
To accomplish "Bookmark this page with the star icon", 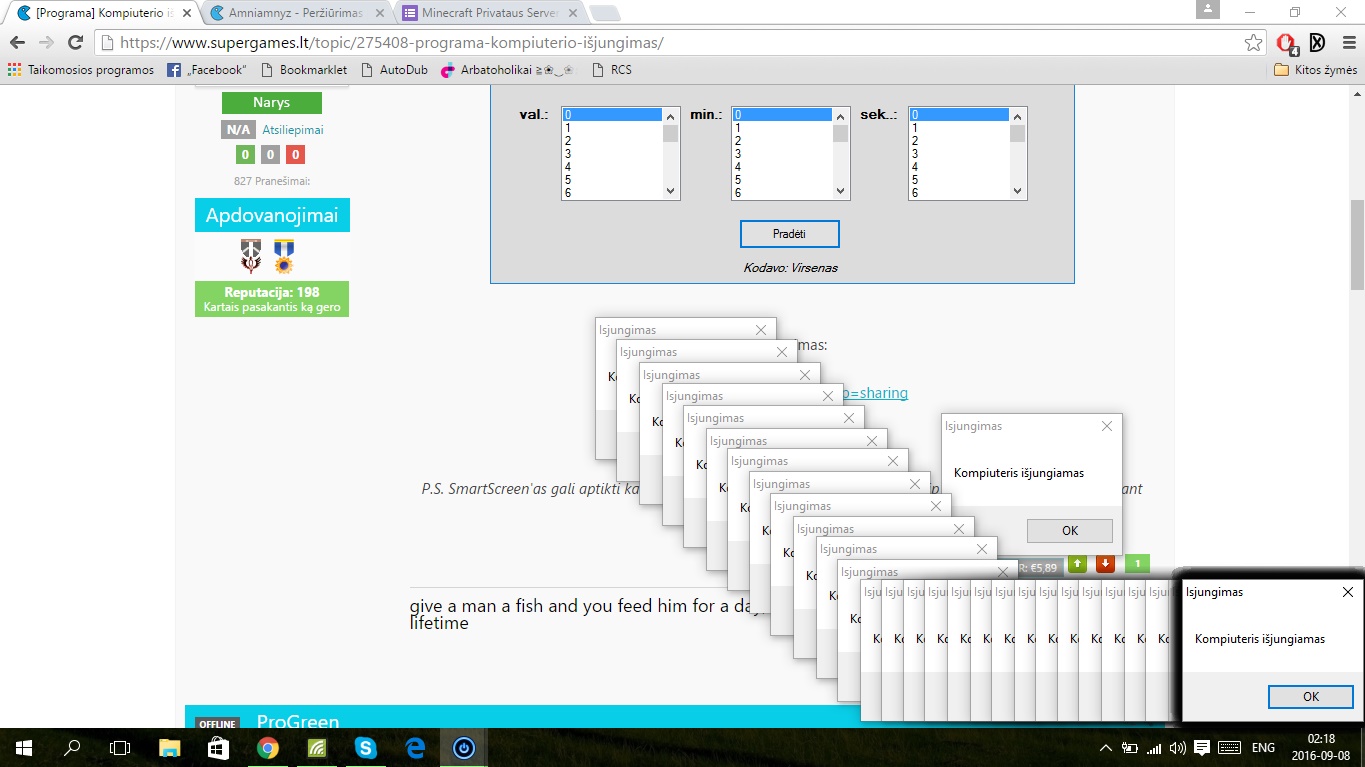I will [x=1253, y=43].
